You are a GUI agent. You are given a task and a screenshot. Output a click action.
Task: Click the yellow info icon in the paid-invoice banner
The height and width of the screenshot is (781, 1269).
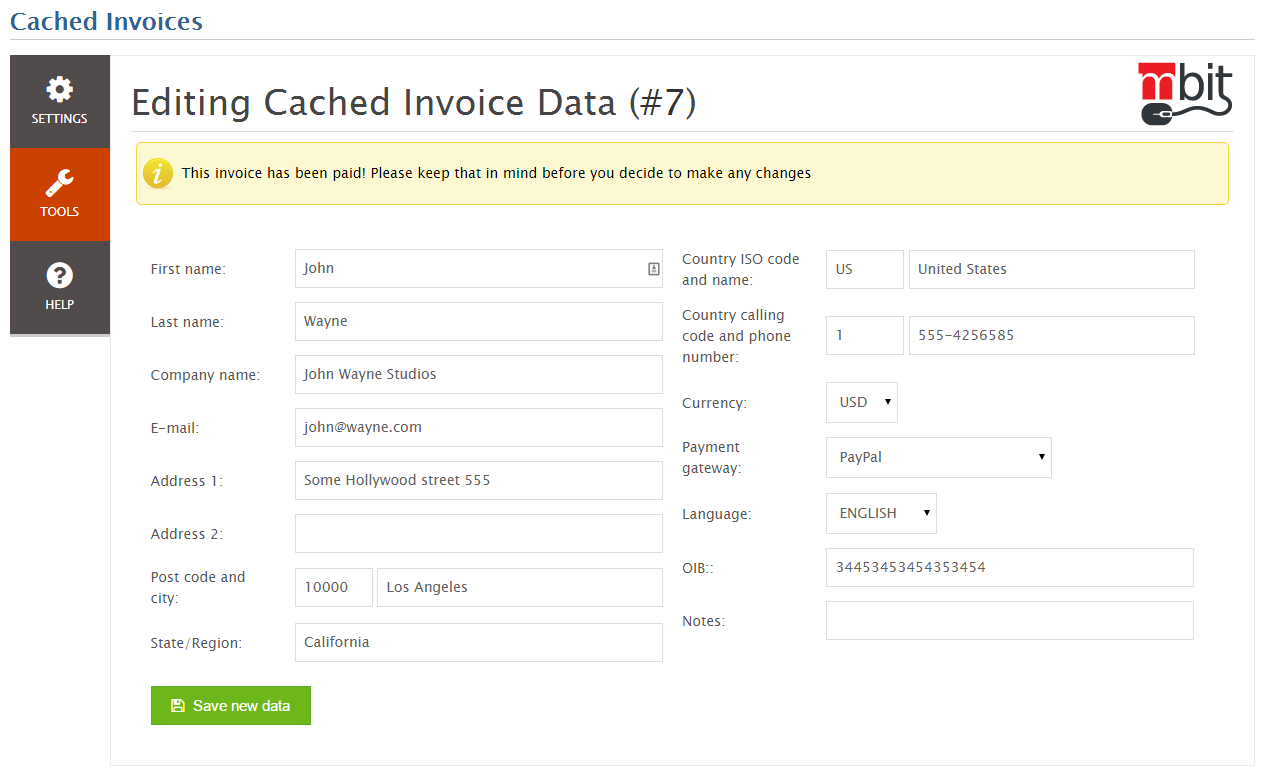click(x=159, y=173)
